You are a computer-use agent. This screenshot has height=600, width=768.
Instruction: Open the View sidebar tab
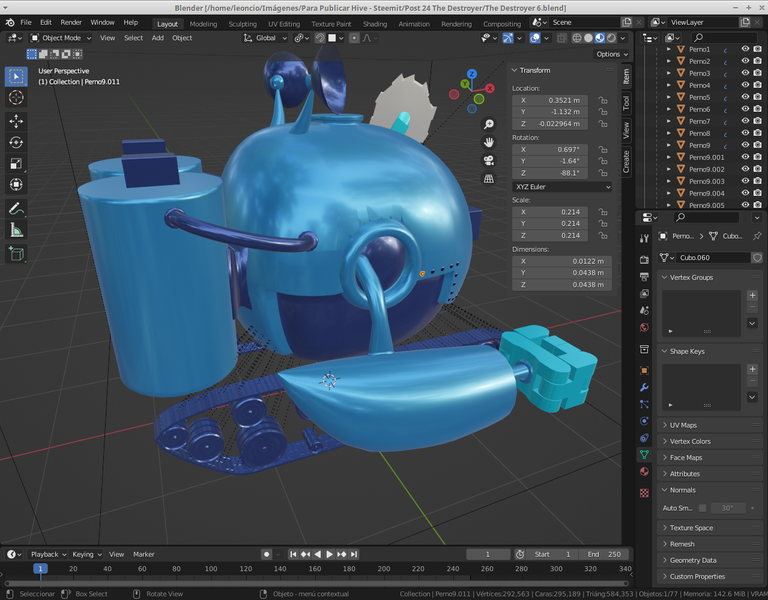(626, 130)
